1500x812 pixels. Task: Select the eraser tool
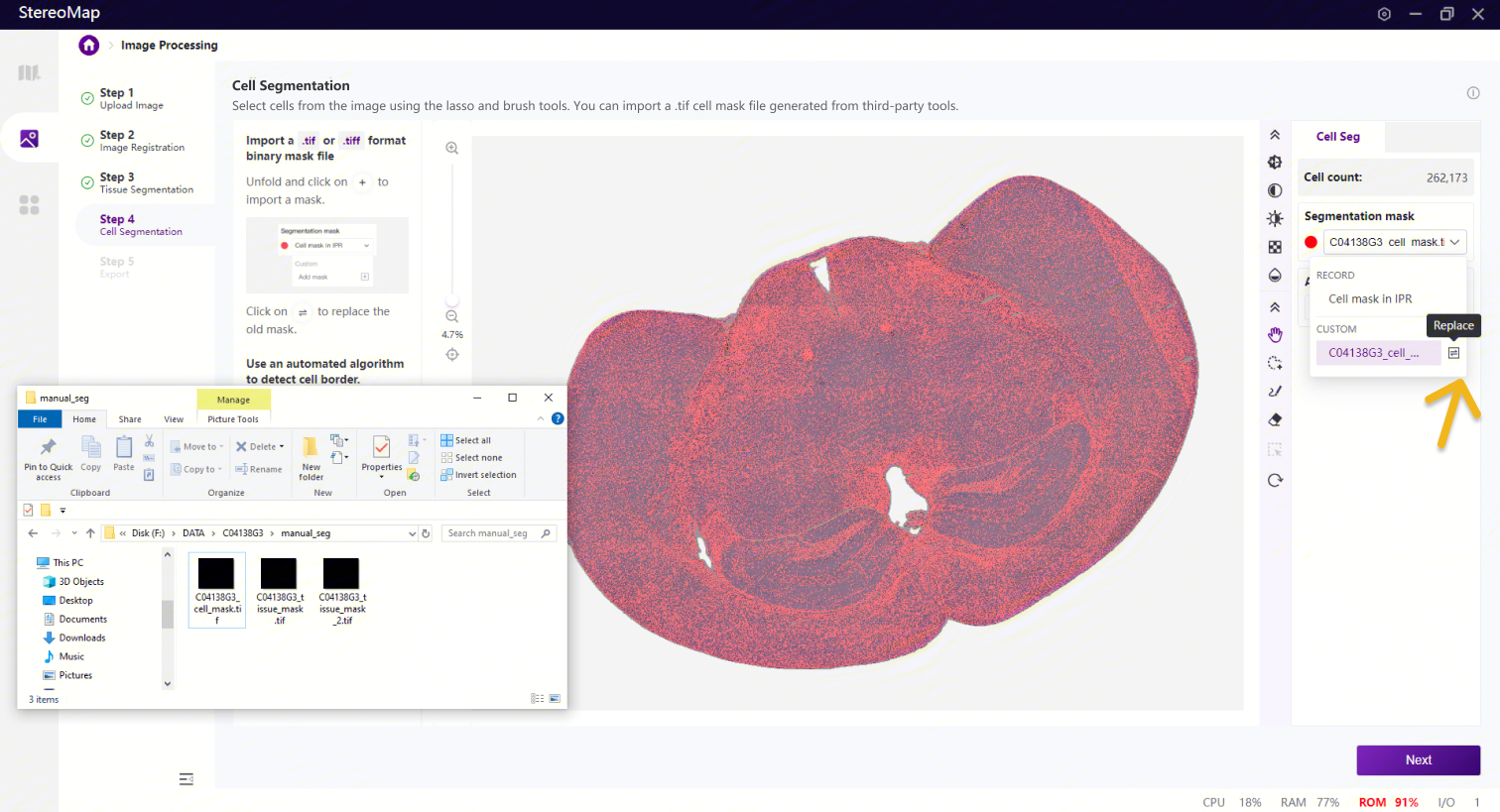[x=1275, y=419]
